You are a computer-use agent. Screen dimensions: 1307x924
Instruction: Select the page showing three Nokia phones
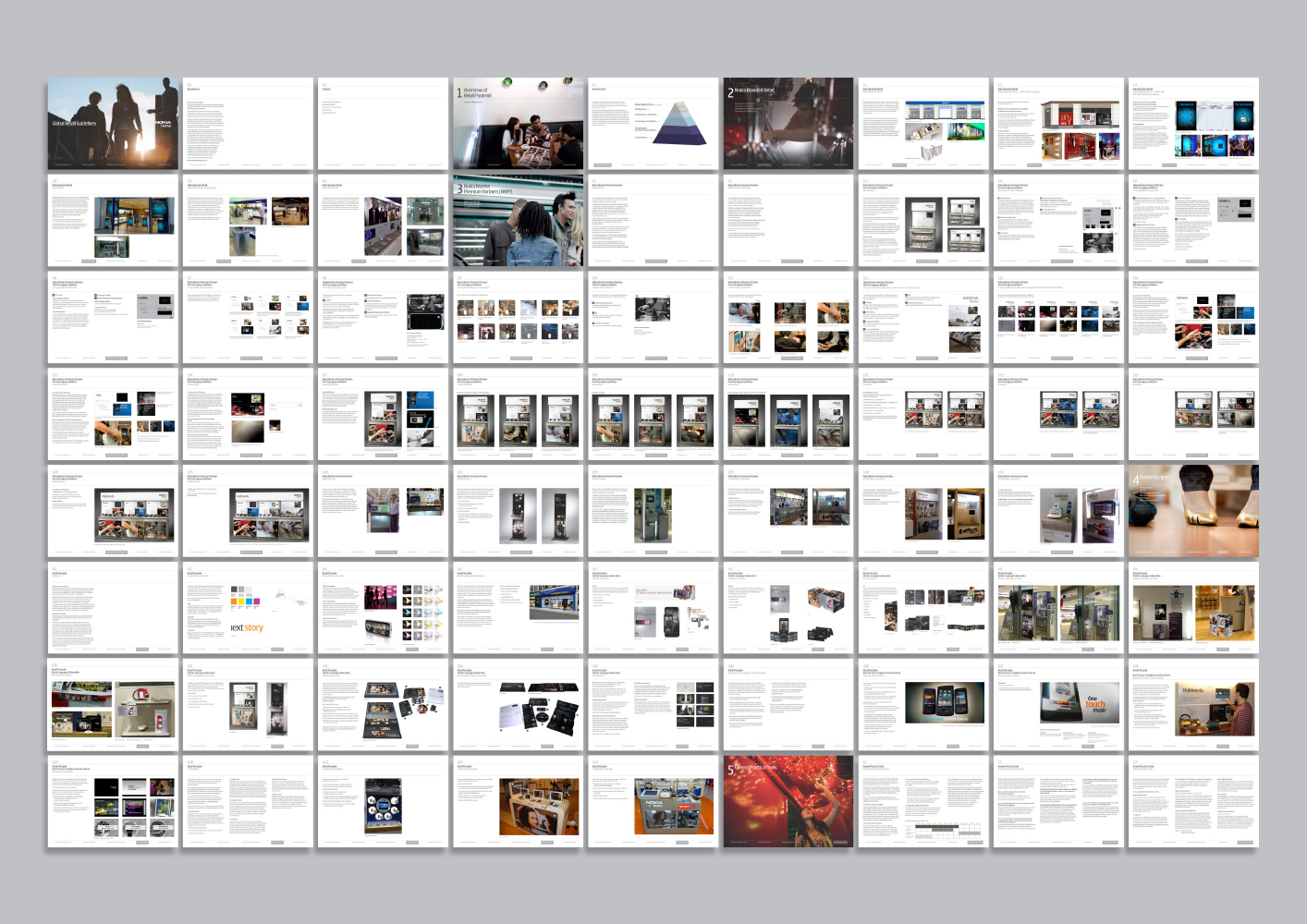coord(922,704)
